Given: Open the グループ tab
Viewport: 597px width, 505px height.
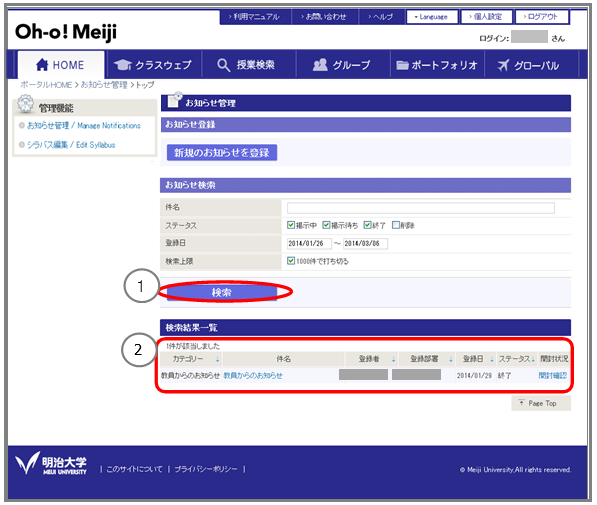Looking at the screenshot, I should 343,65.
